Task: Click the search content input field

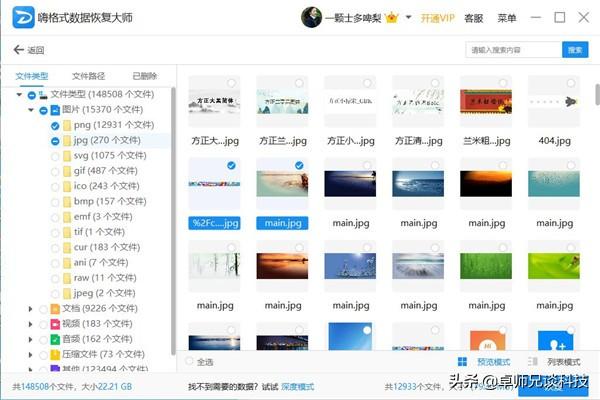Action: 512,50
